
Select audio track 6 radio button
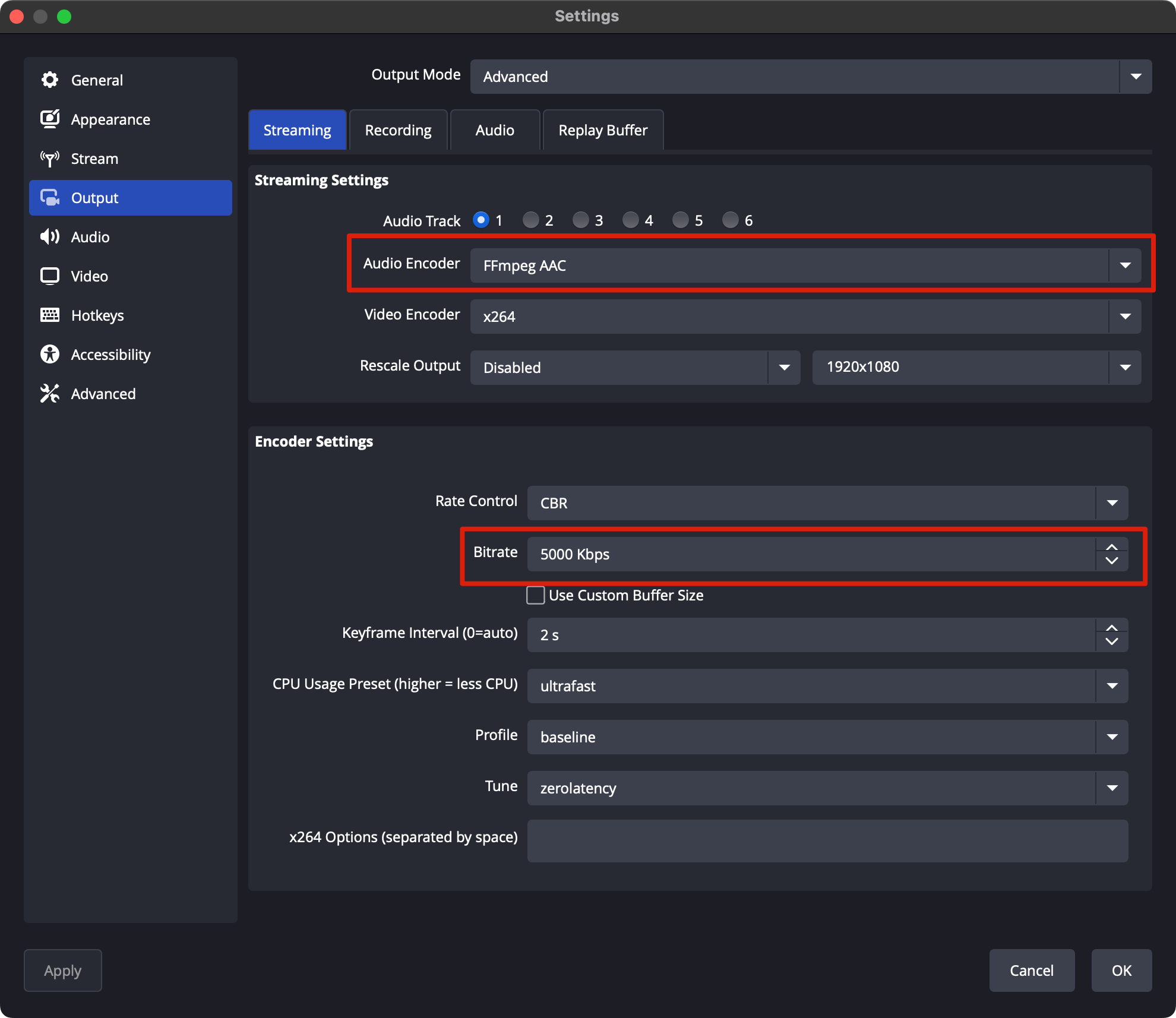[x=731, y=220]
